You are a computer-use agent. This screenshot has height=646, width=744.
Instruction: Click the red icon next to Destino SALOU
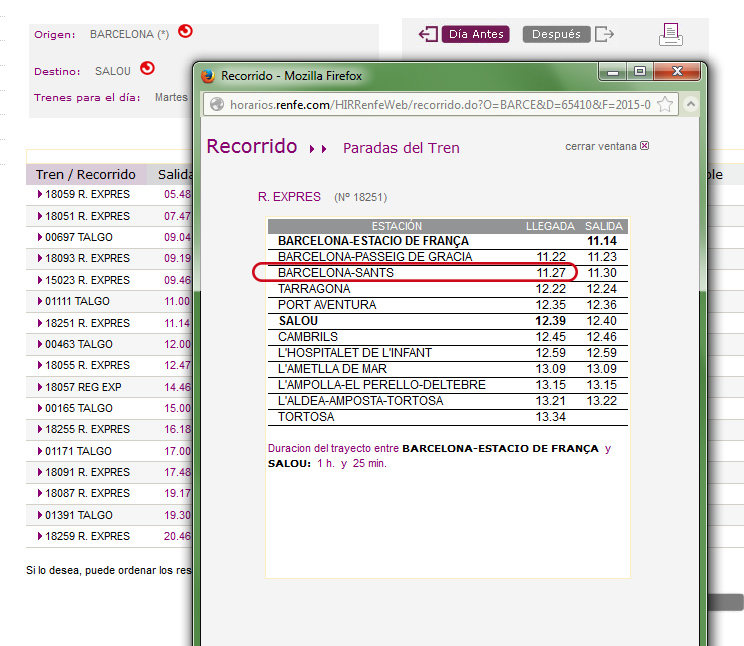pos(148,68)
